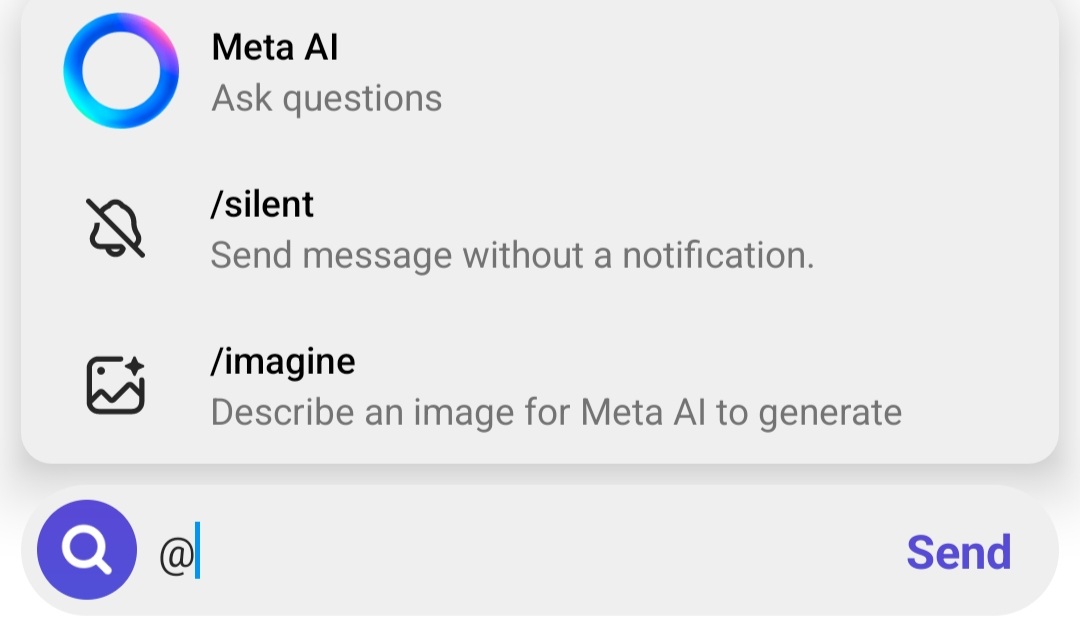Click the bold /silent label text
This screenshot has height=625, width=1080.
(x=262, y=203)
